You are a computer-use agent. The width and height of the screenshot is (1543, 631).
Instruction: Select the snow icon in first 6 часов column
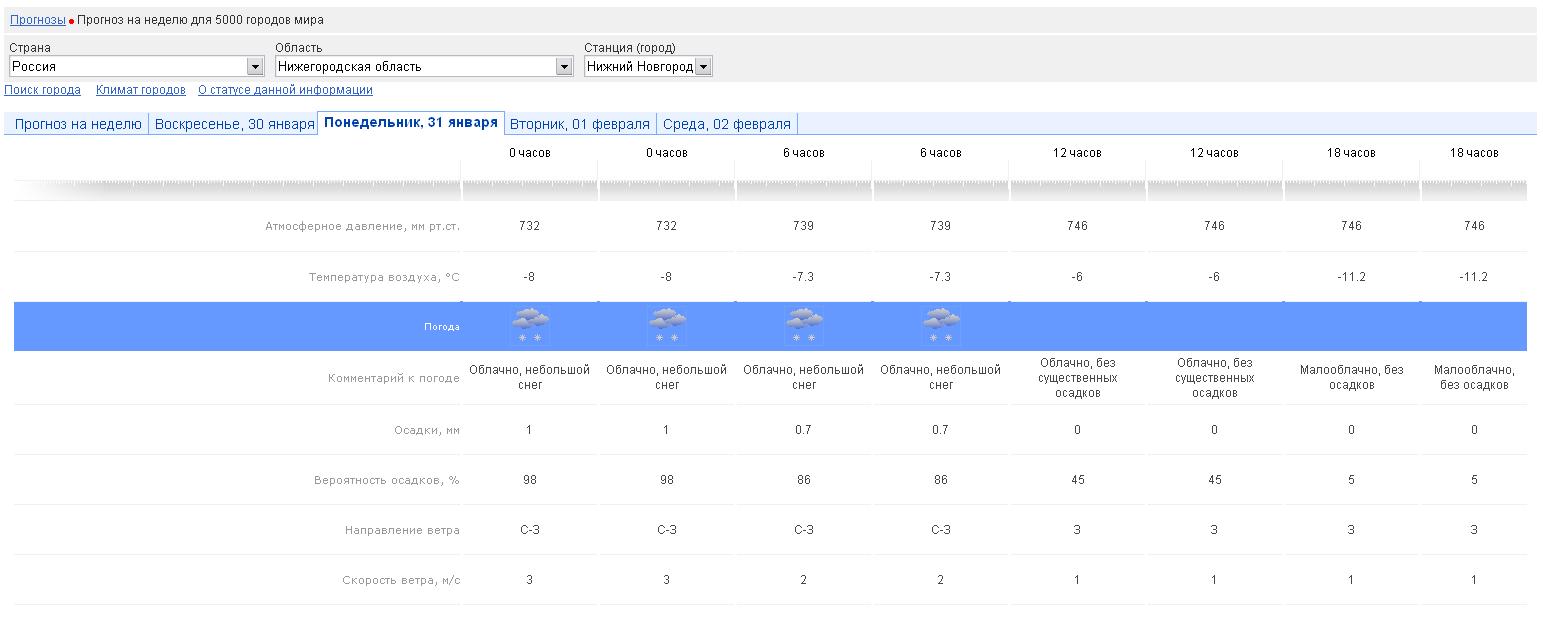tap(804, 326)
